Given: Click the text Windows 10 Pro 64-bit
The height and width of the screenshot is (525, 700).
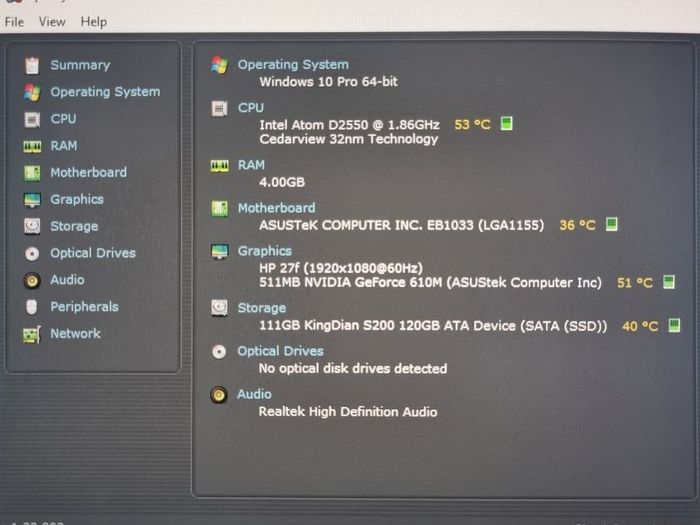Looking at the screenshot, I should [x=329, y=82].
